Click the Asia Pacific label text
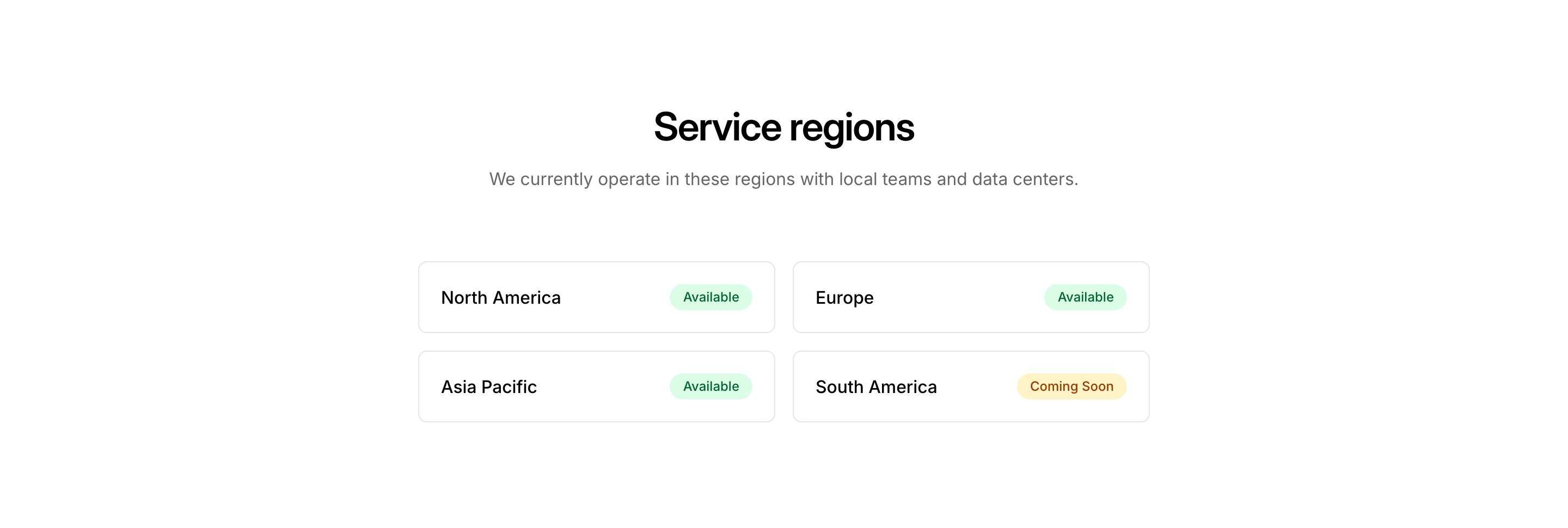 488,387
